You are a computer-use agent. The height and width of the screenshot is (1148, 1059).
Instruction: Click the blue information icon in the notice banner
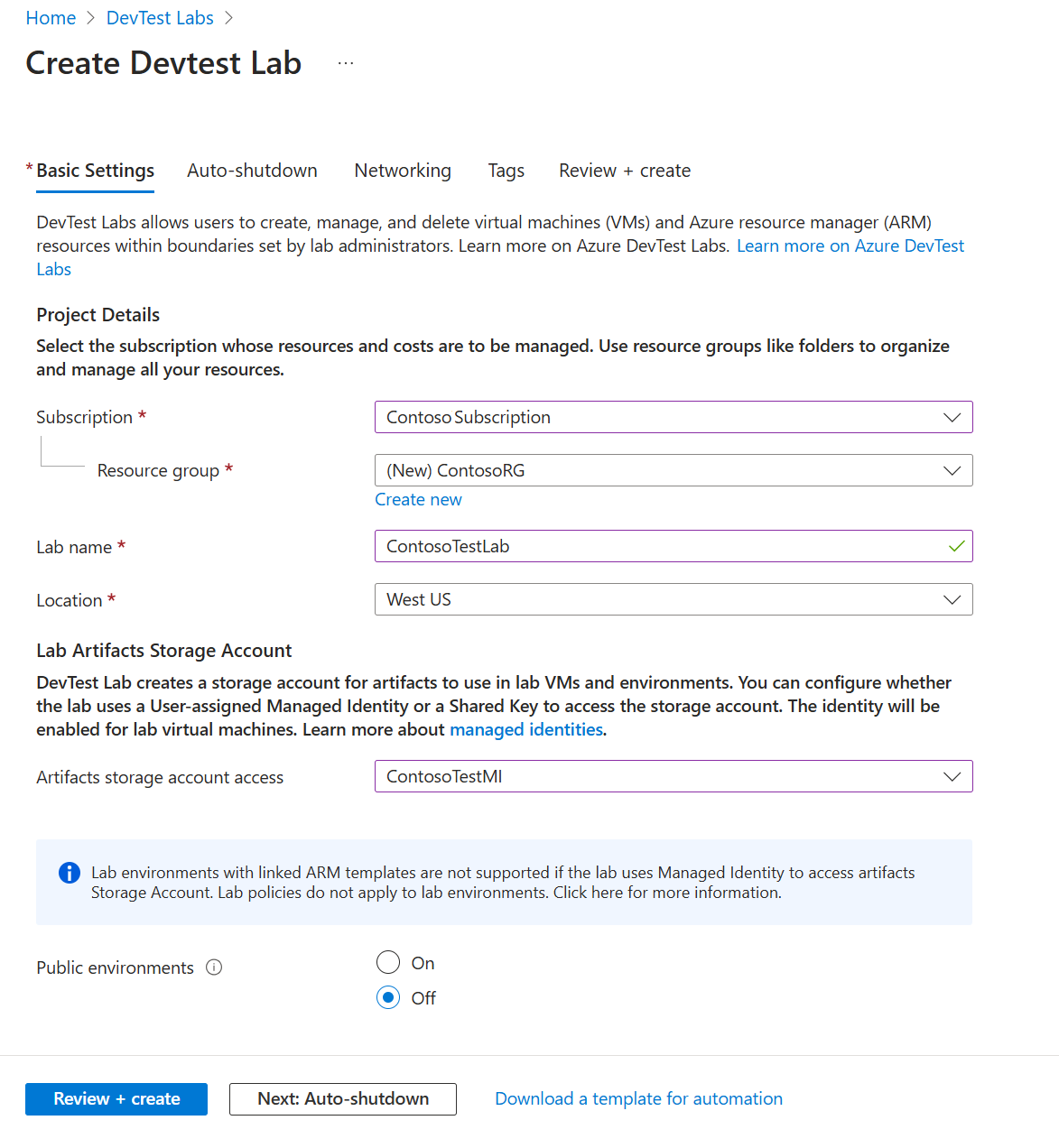[x=69, y=873]
